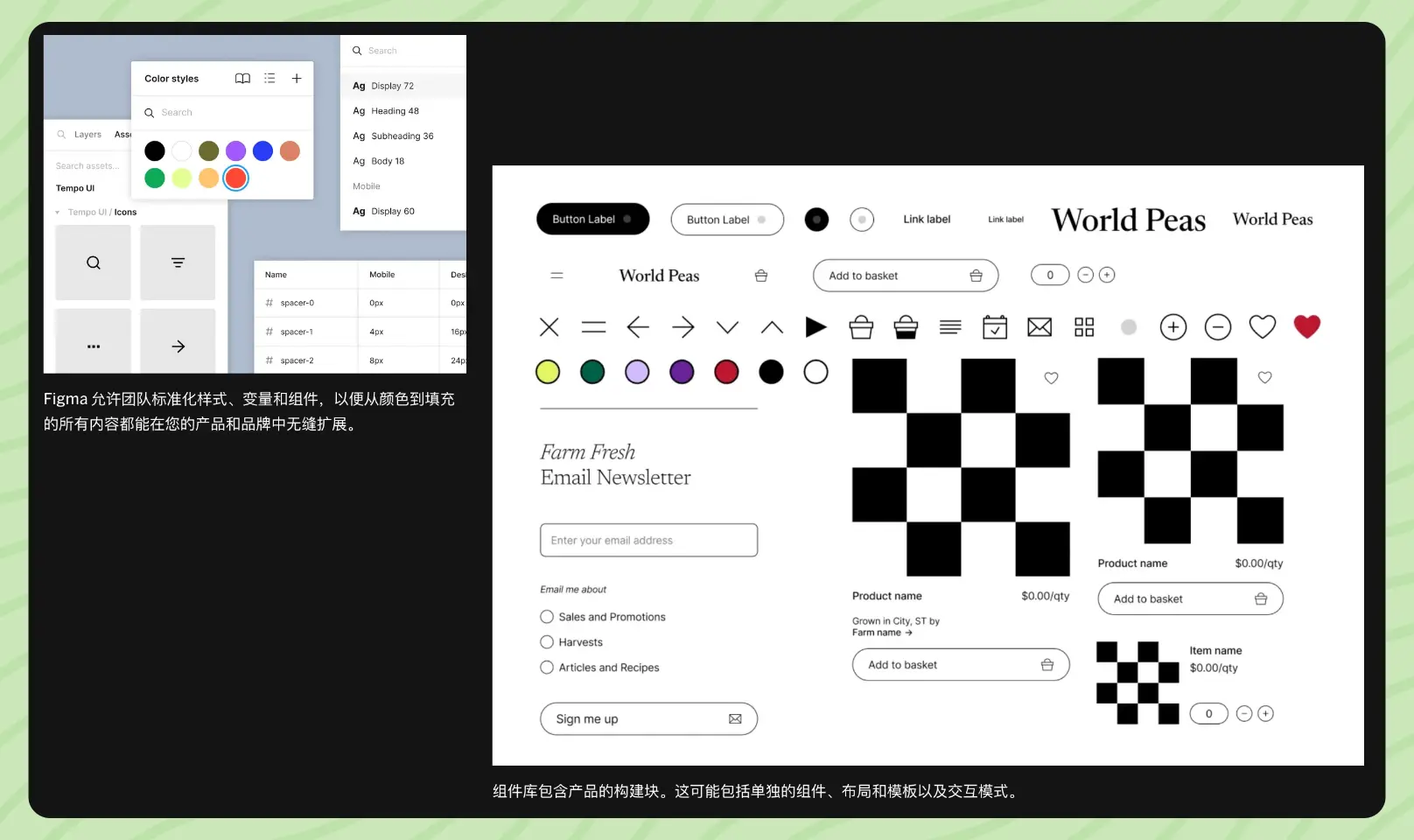Switch to the Layers tab
This screenshot has height=840, width=1414.
pos(87,135)
